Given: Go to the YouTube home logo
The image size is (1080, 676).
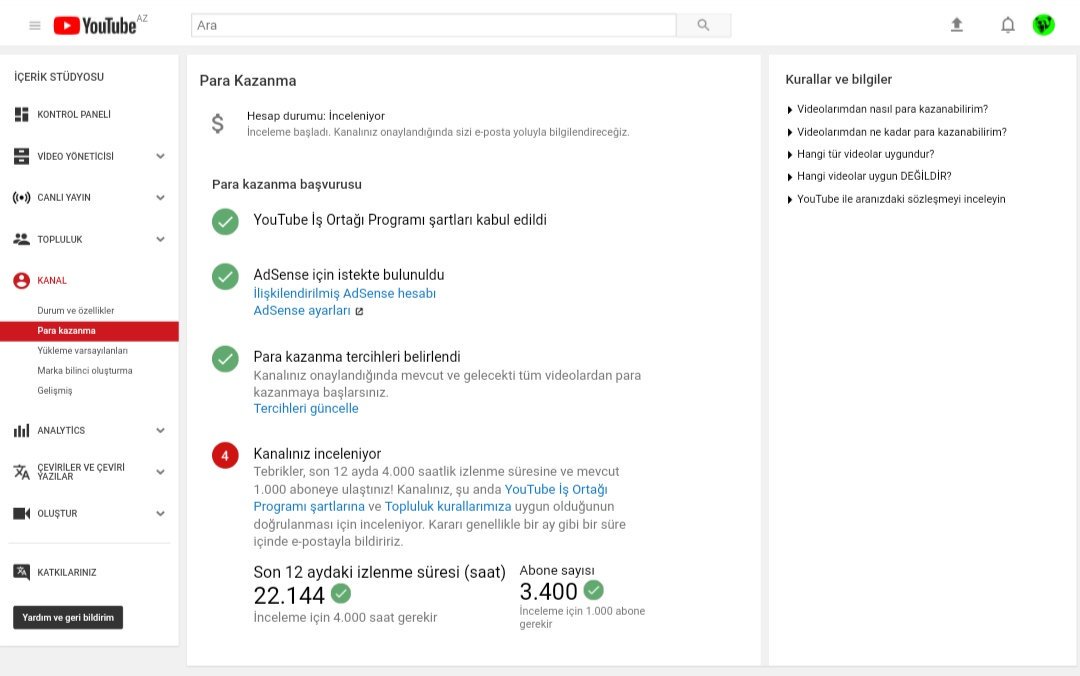Looking at the screenshot, I should coord(95,25).
